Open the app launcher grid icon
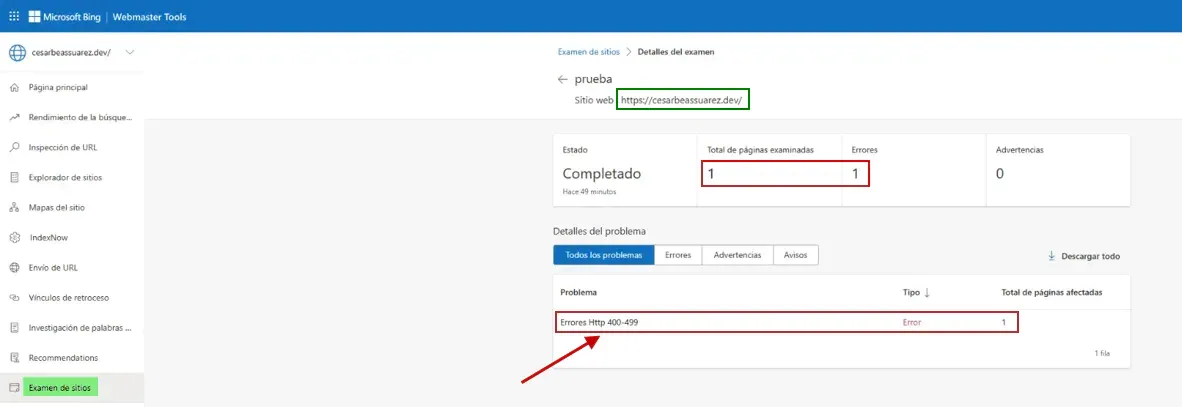Screen dimensions: 1182x407 14,16
